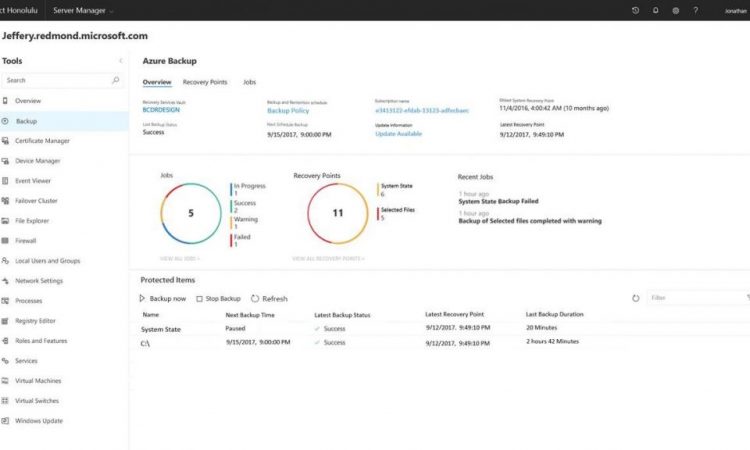Click Failed legend entry in Jobs
This screenshot has height=450, width=750.
coord(241,240)
